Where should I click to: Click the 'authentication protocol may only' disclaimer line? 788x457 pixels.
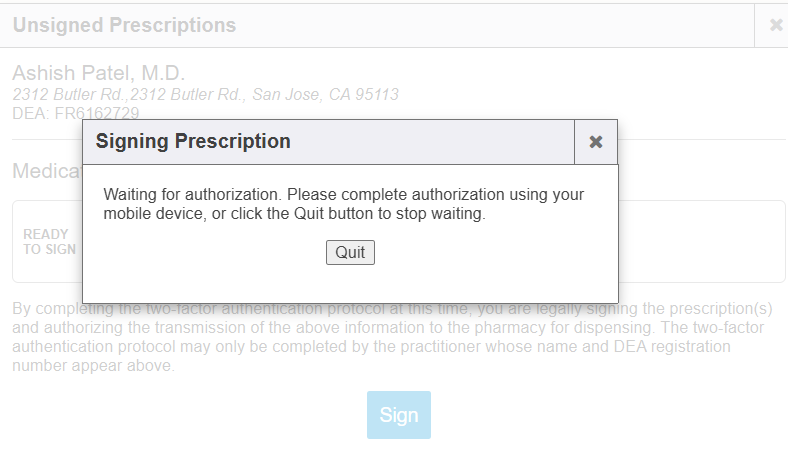371,347
